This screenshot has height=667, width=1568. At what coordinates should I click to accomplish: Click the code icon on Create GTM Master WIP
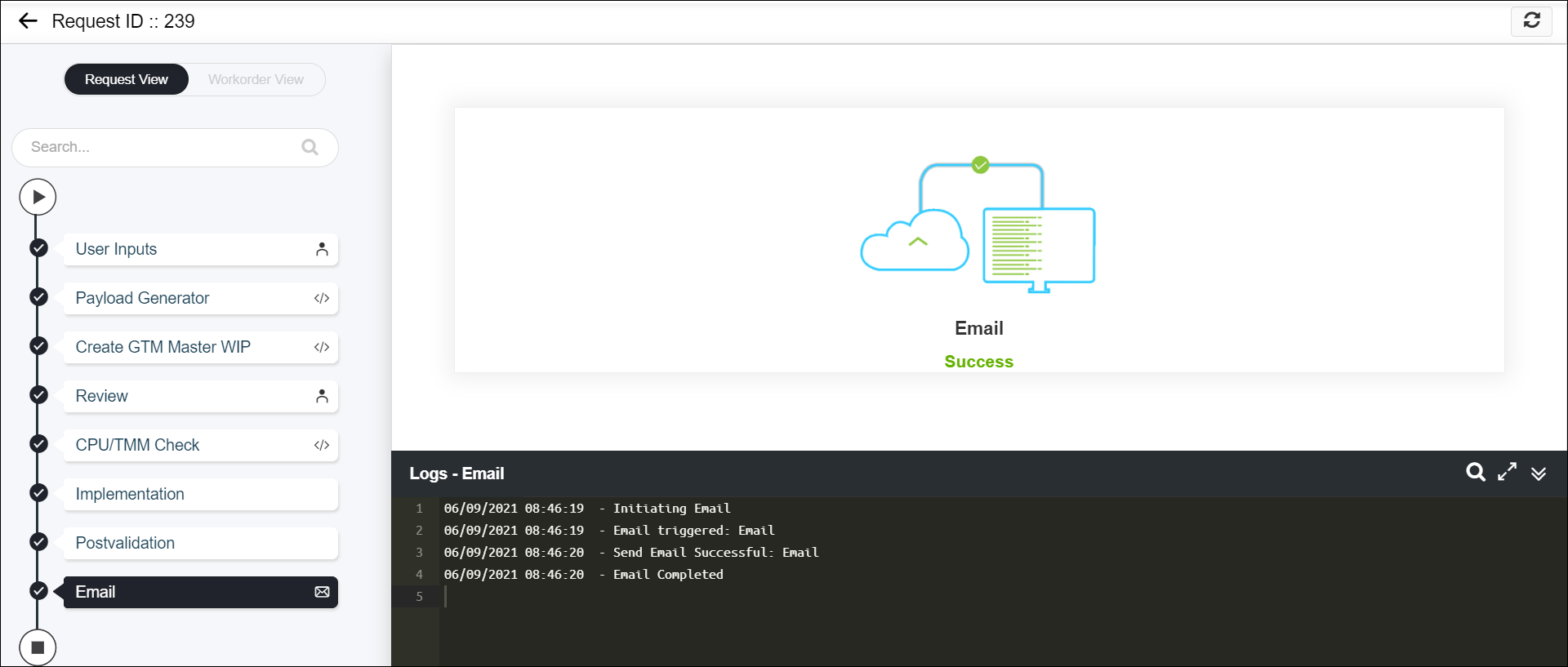(x=322, y=347)
